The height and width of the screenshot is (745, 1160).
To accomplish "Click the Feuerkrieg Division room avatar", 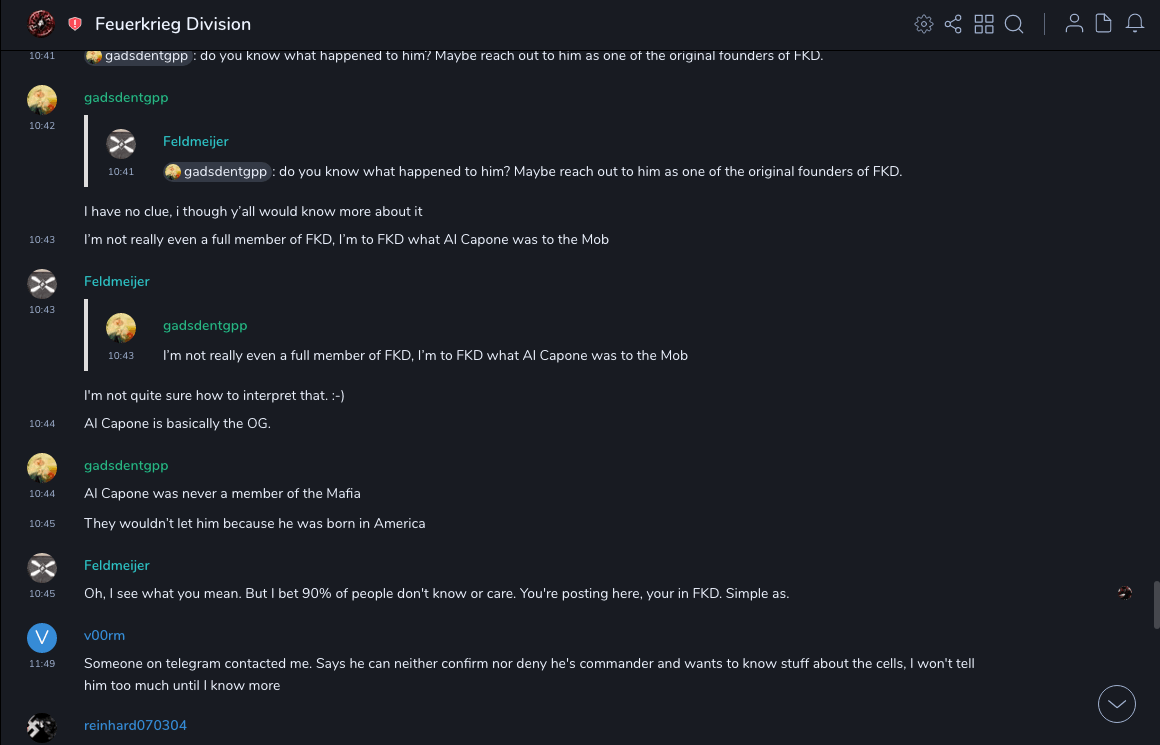I will click(41, 23).
